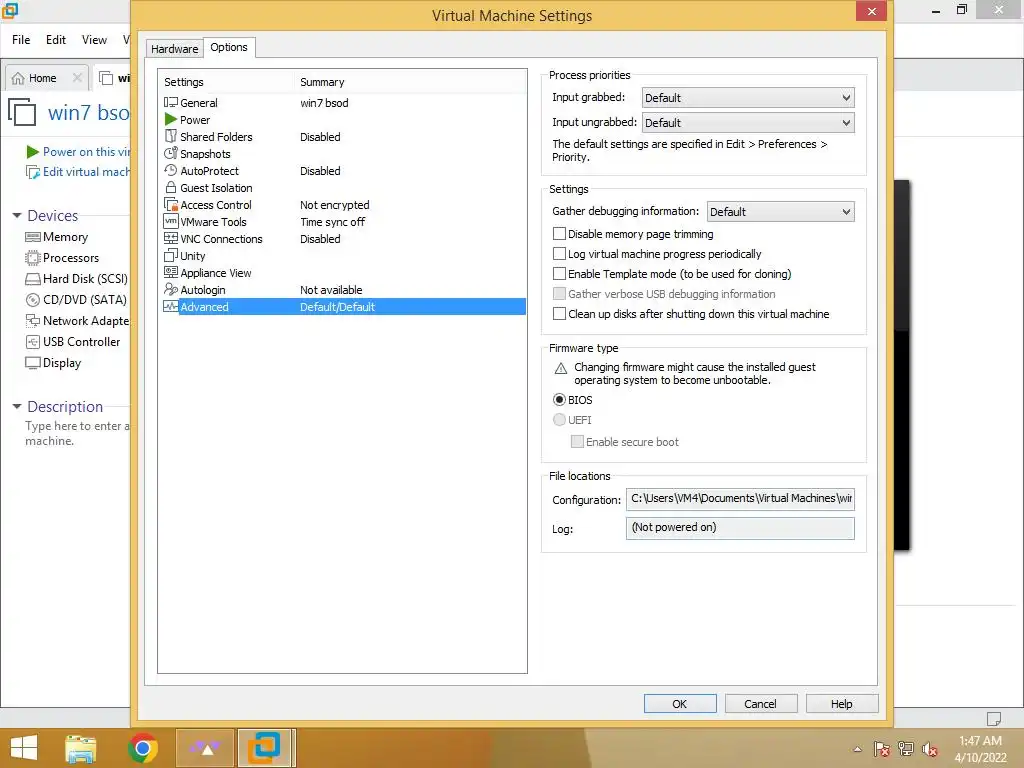Click the CD/DVD (SATA) disc icon
1024x768 pixels.
(x=33, y=300)
